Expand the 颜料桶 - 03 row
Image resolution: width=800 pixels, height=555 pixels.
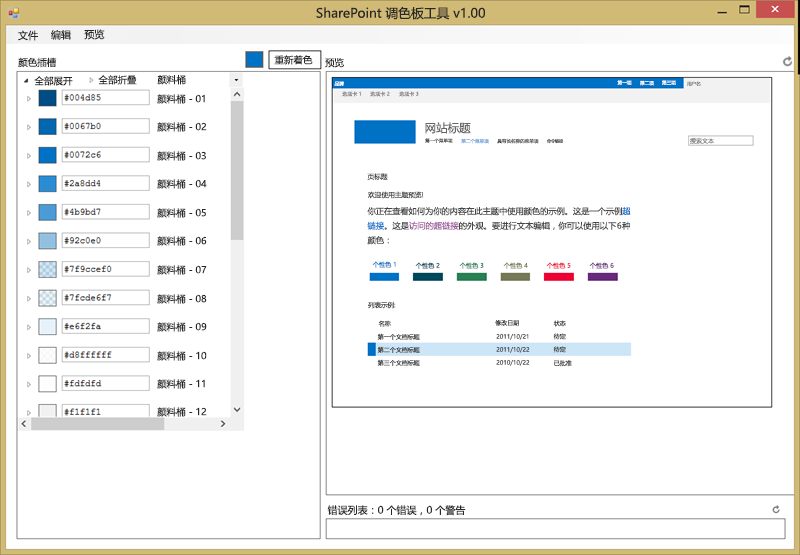(x=29, y=156)
